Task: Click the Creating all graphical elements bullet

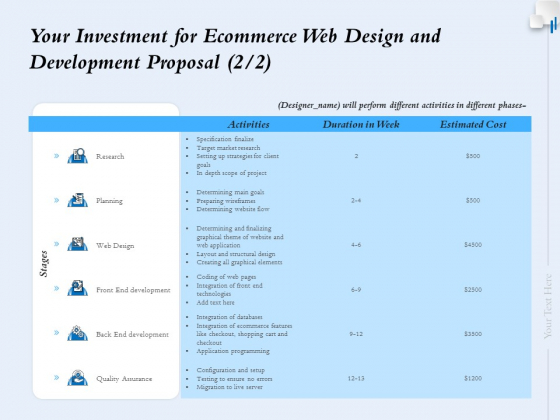Action: [x=239, y=262]
